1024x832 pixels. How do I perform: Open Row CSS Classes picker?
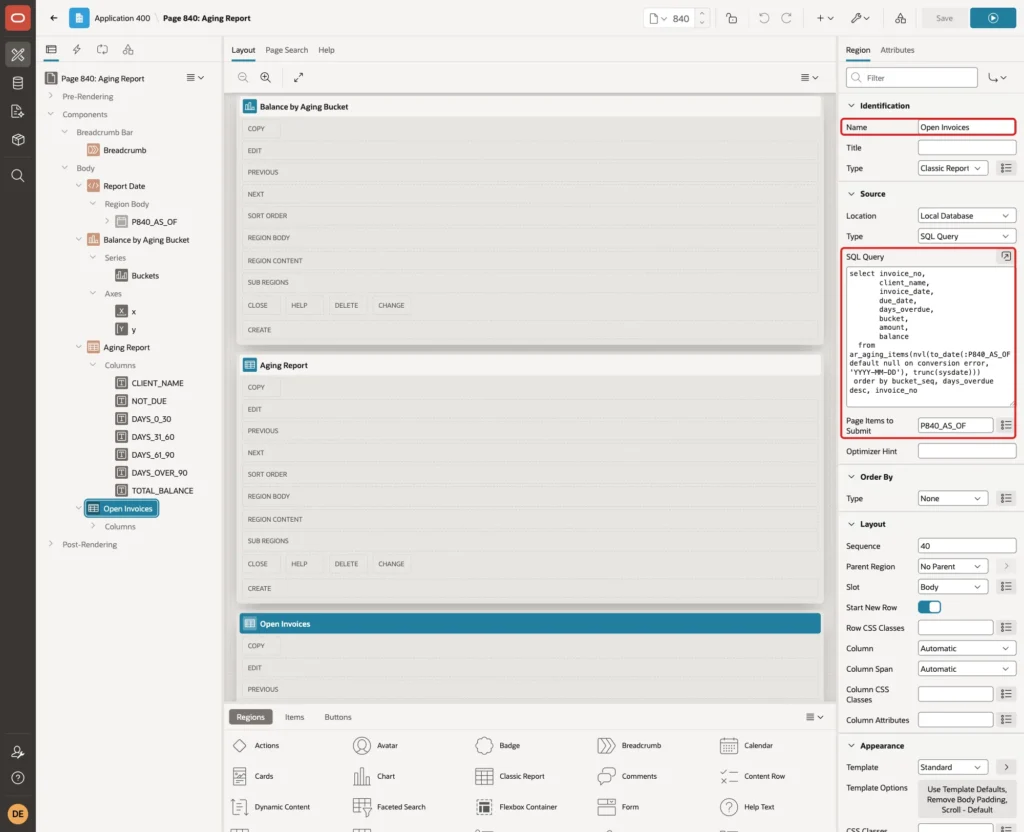point(1006,628)
